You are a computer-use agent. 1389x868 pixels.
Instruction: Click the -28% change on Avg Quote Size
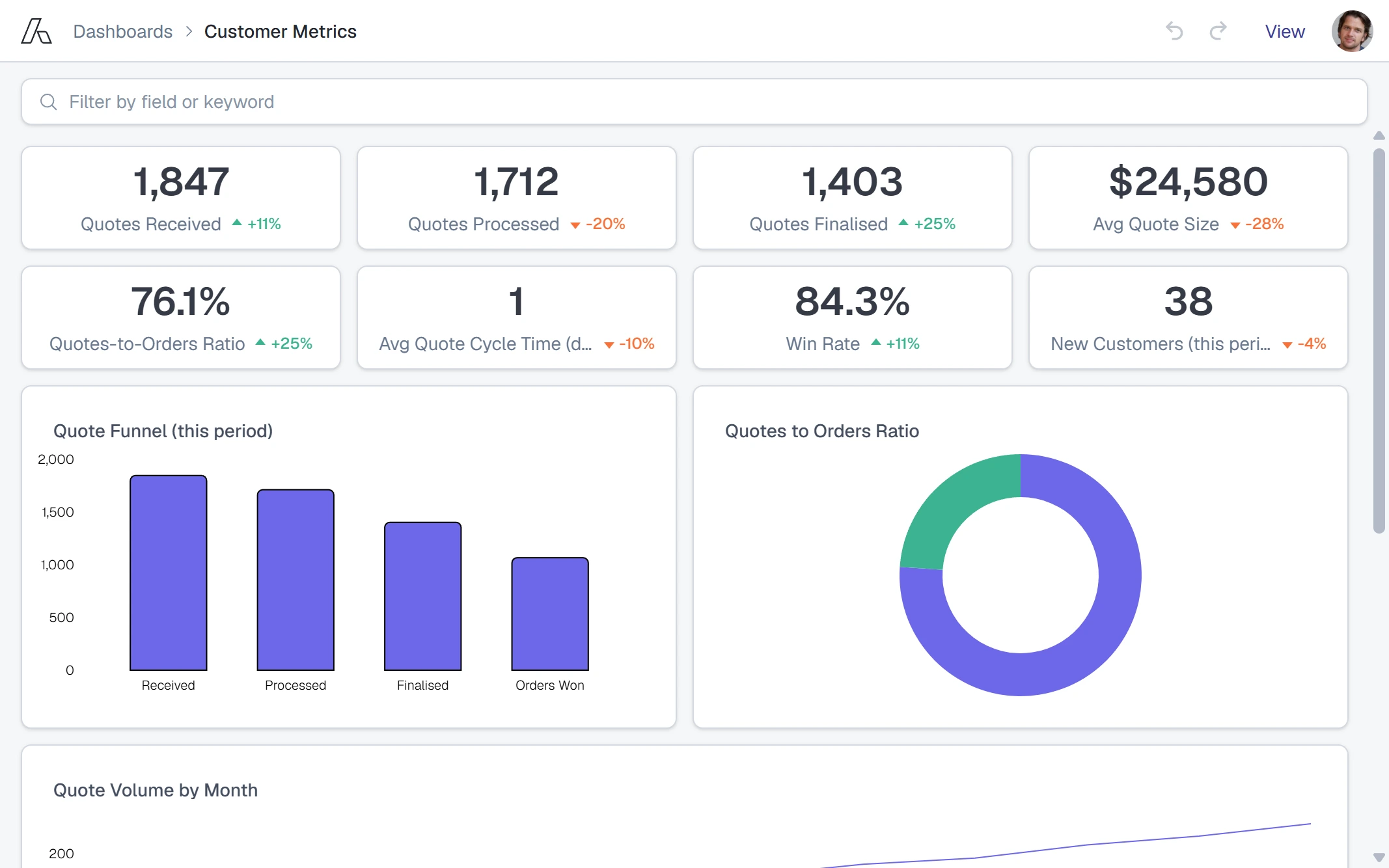[1265, 224]
